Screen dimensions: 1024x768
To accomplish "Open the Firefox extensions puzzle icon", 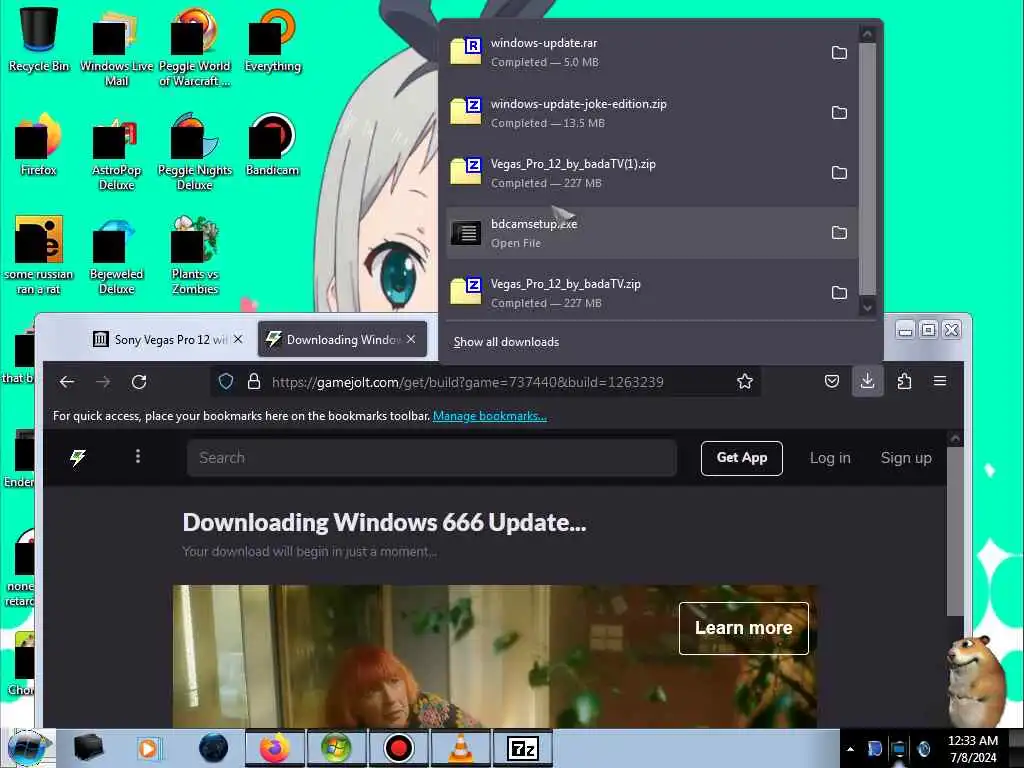I will click(x=904, y=381).
